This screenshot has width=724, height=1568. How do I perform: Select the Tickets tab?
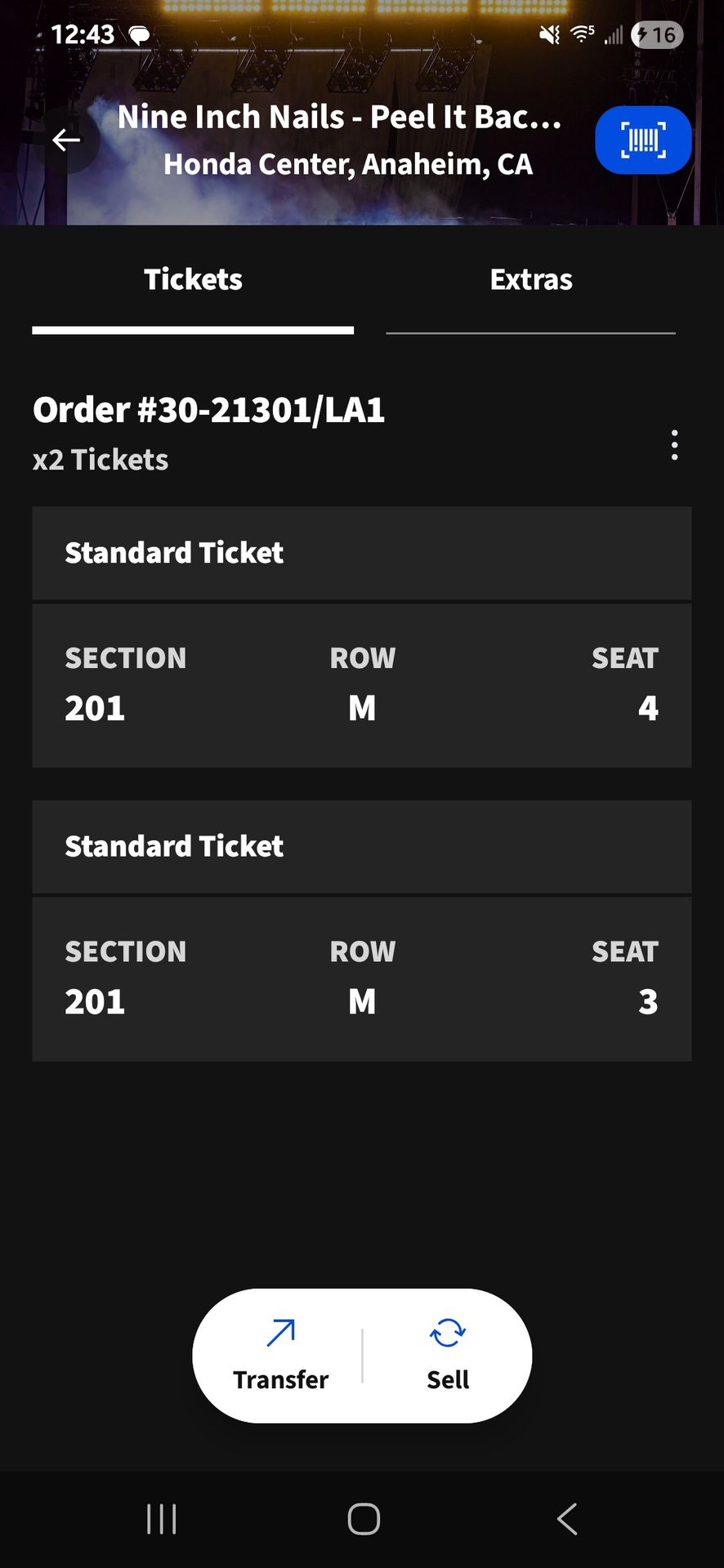[x=193, y=280]
